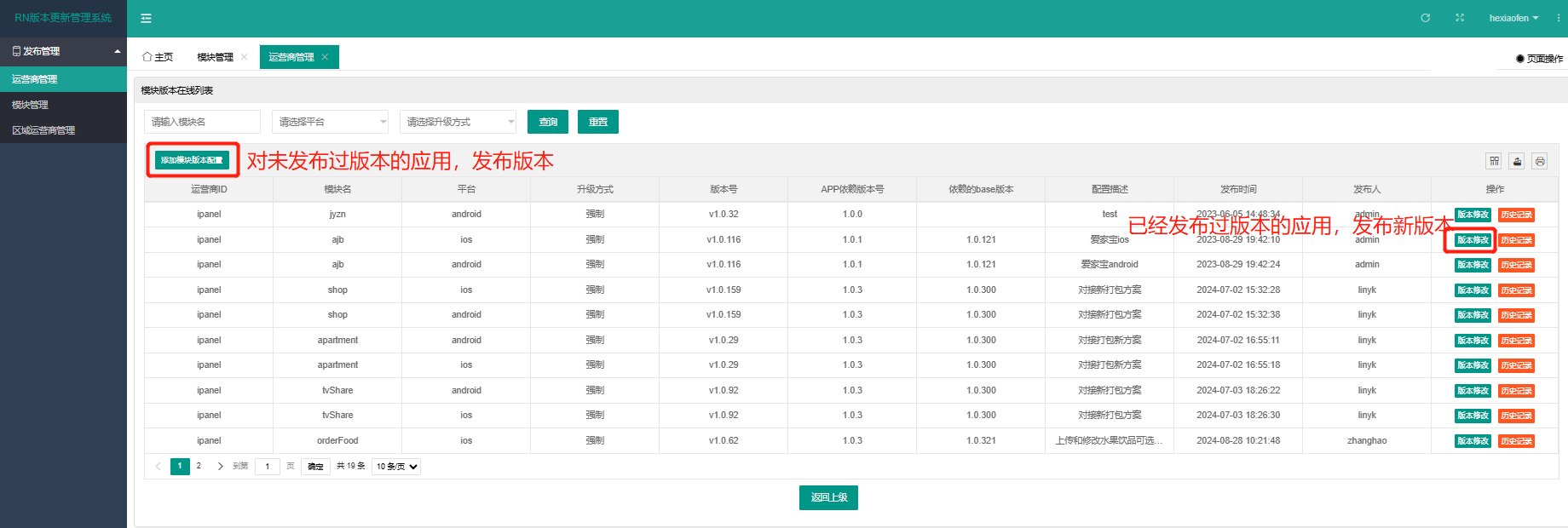The width and height of the screenshot is (1568, 528).
Task: Click the 添加模块版本配置 button
Action: [x=192, y=160]
